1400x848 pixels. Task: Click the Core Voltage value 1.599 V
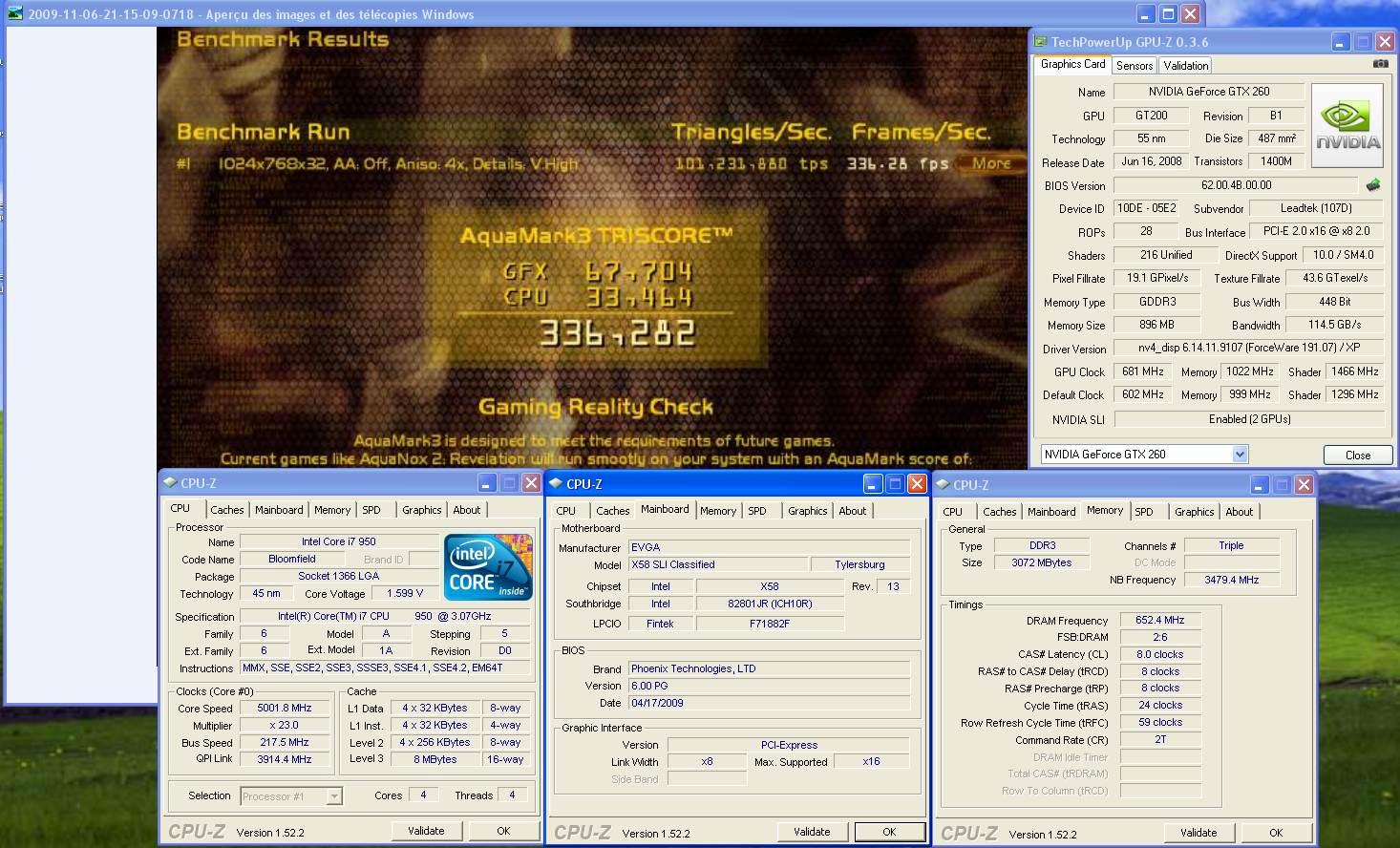pyautogui.click(x=405, y=593)
